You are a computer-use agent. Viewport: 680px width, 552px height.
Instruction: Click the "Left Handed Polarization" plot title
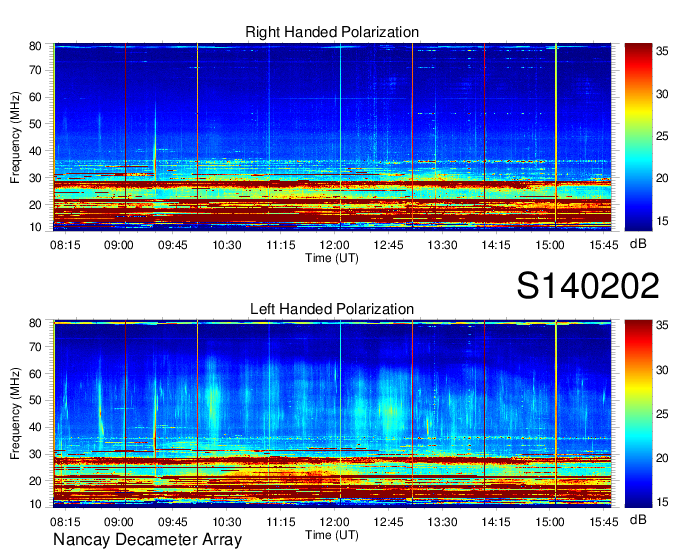tap(332, 309)
